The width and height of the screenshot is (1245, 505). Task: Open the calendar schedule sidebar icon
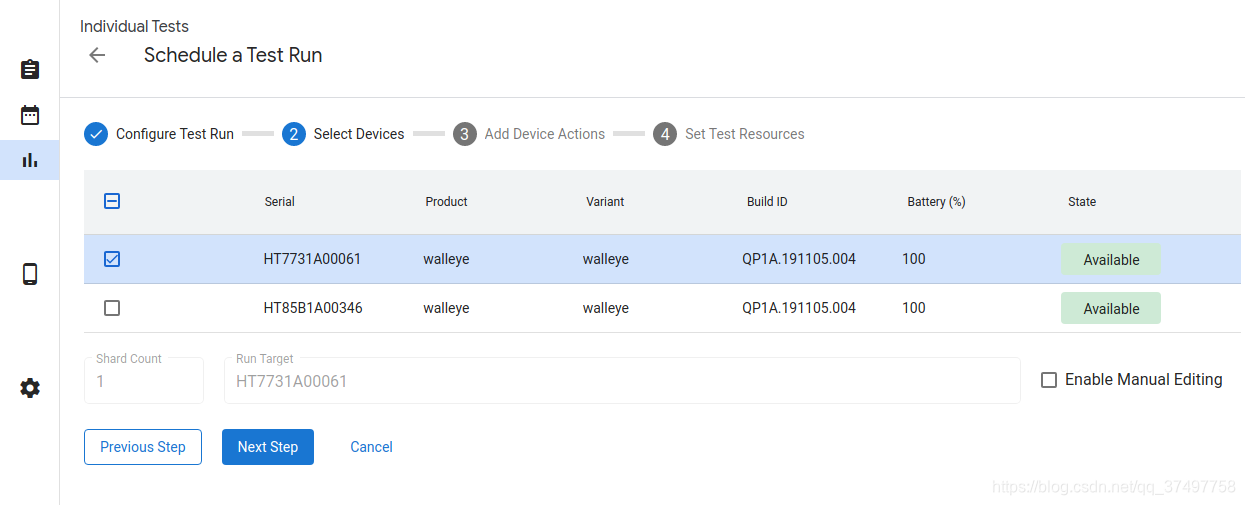(x=30, y=115)
